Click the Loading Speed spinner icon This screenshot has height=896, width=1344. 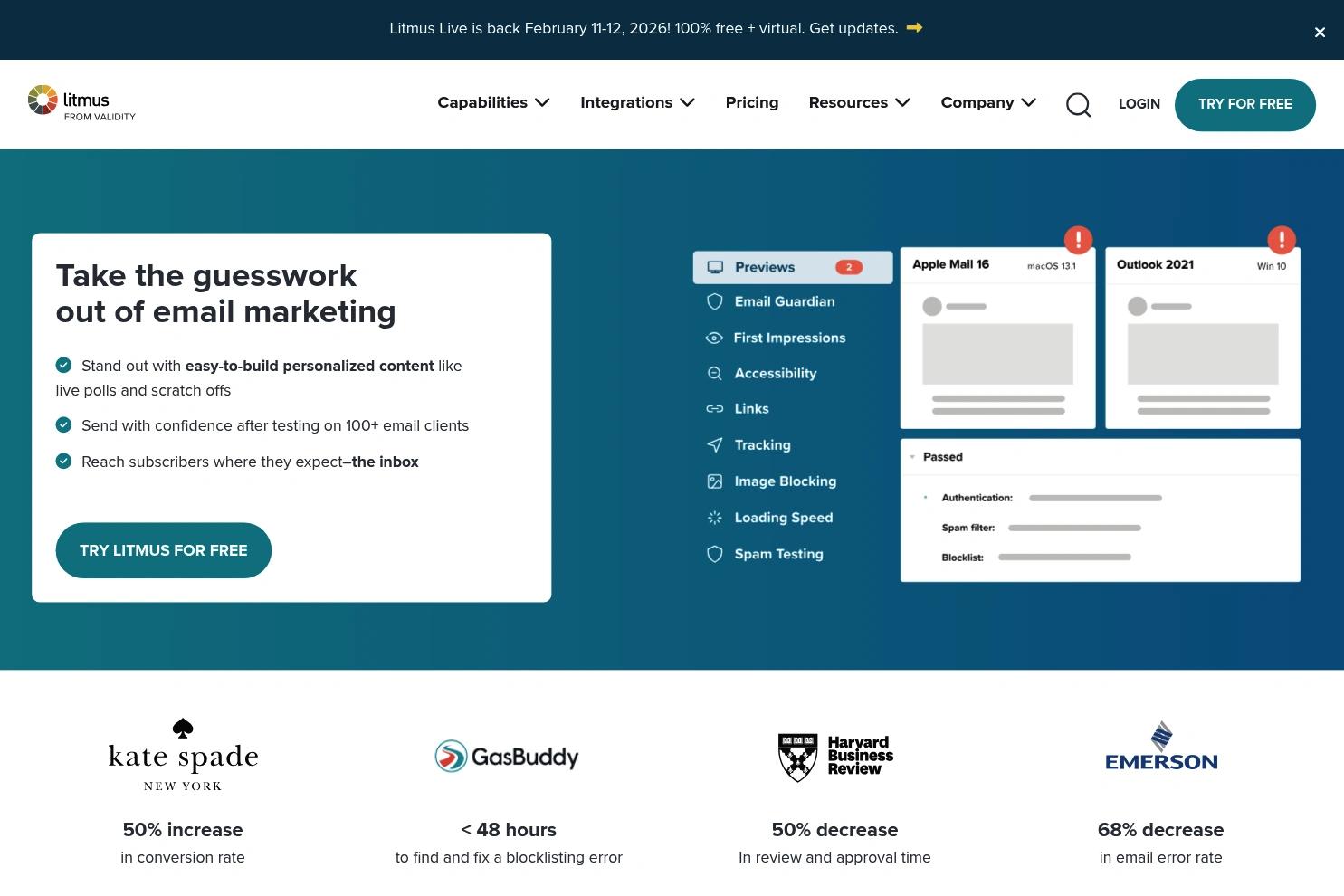point(715,518)
